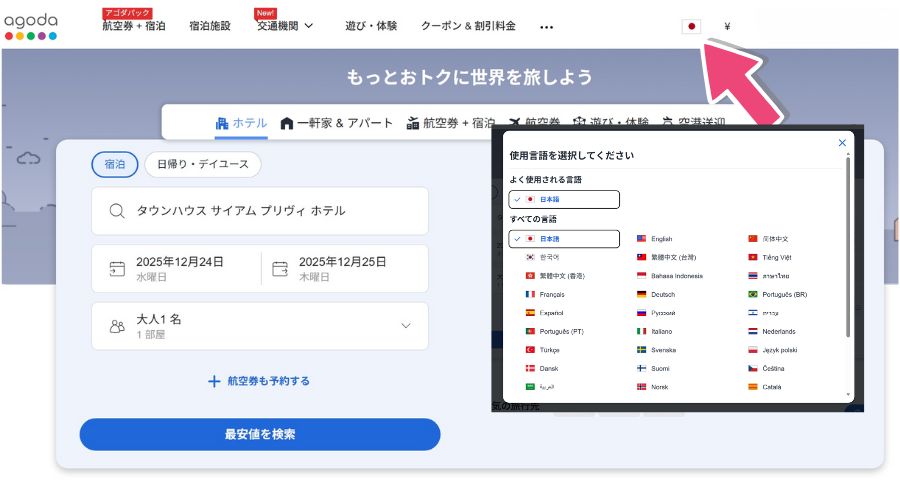Close the language selection dialog
The height and width of the screenshot is (500, 900).
click(842, 142)
